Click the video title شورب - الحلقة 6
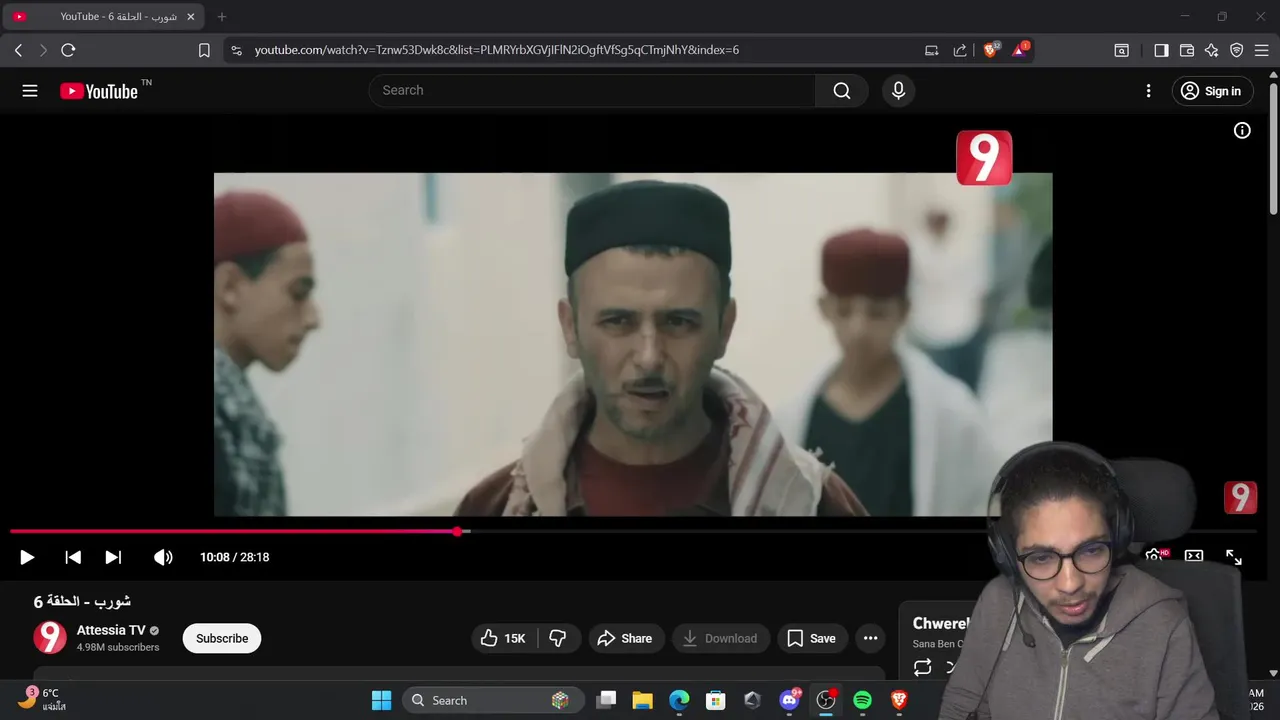The image size is (1280, 720). point(82,601)
